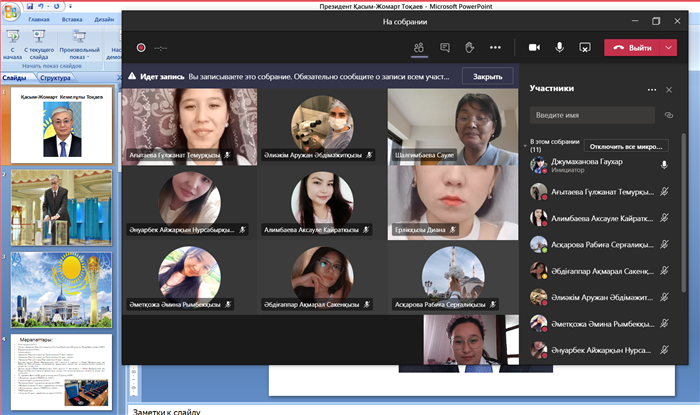The image size is (700, 415).
Task: Click the raise hand icon
Action: point(469,47)
